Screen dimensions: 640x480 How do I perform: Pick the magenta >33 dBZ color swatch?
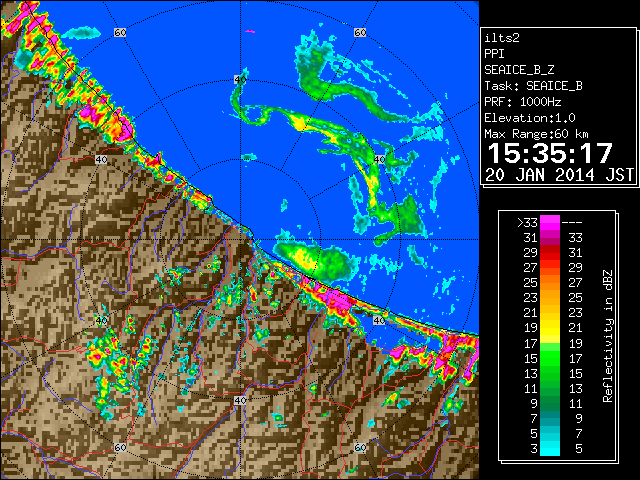tap(550, 222)
